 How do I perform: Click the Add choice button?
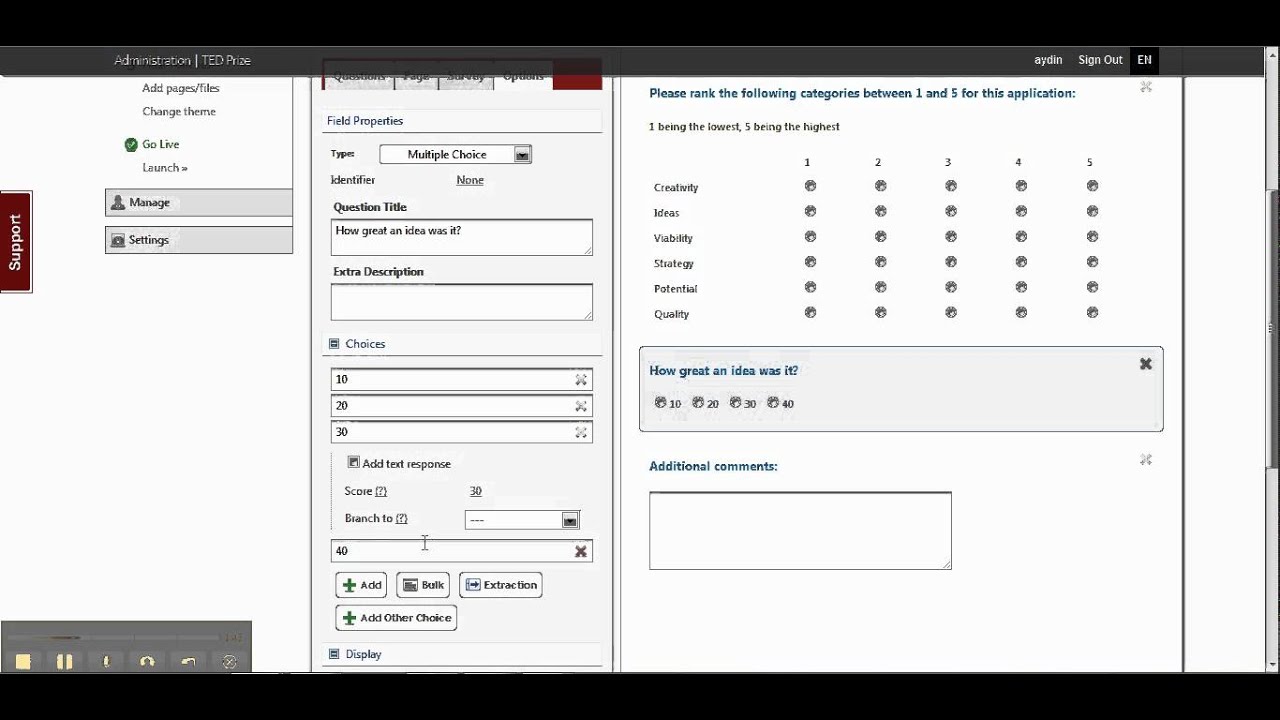(x=361, y=585)
